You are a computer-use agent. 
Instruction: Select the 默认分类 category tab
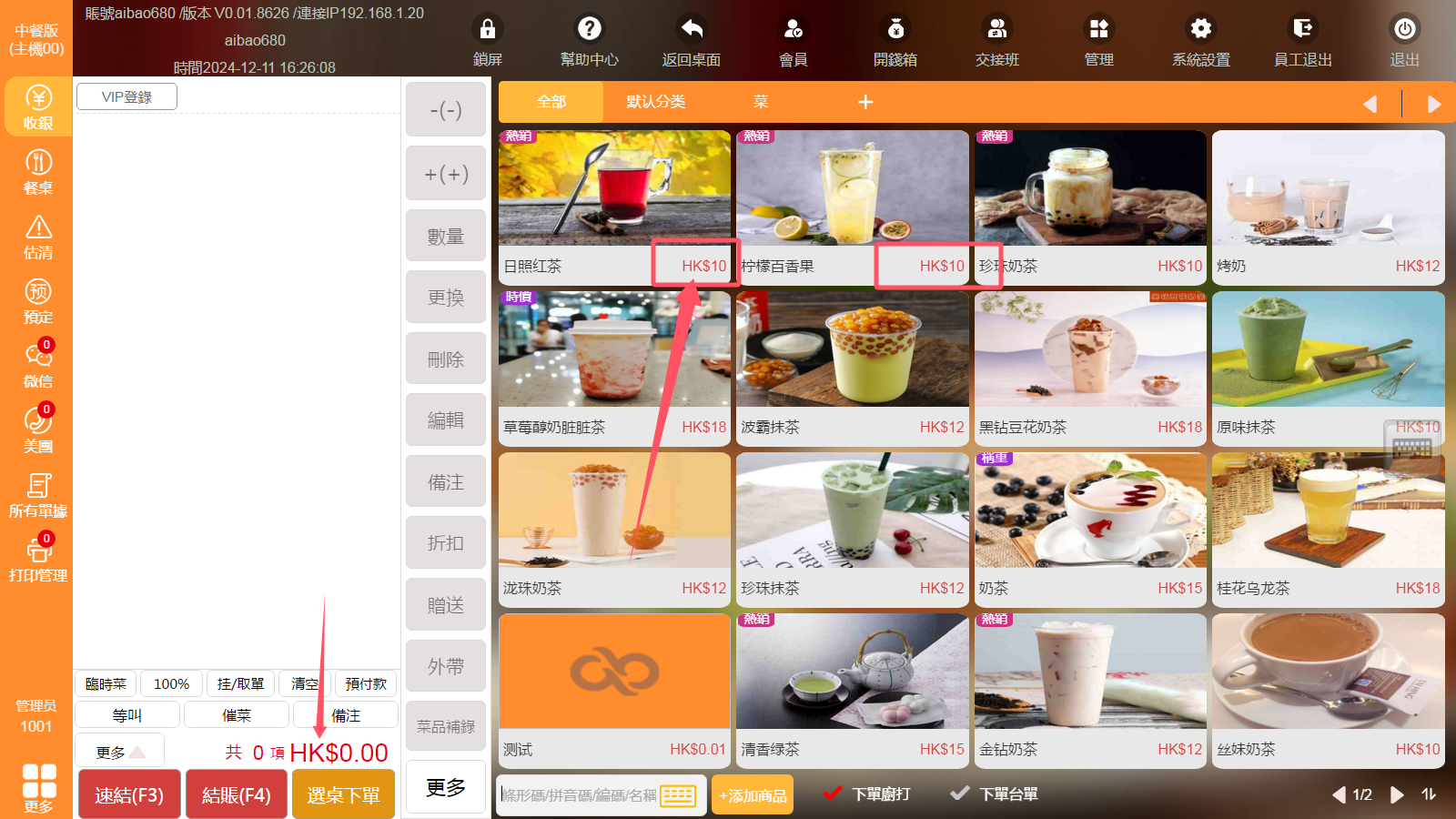[x=656, y=102]
